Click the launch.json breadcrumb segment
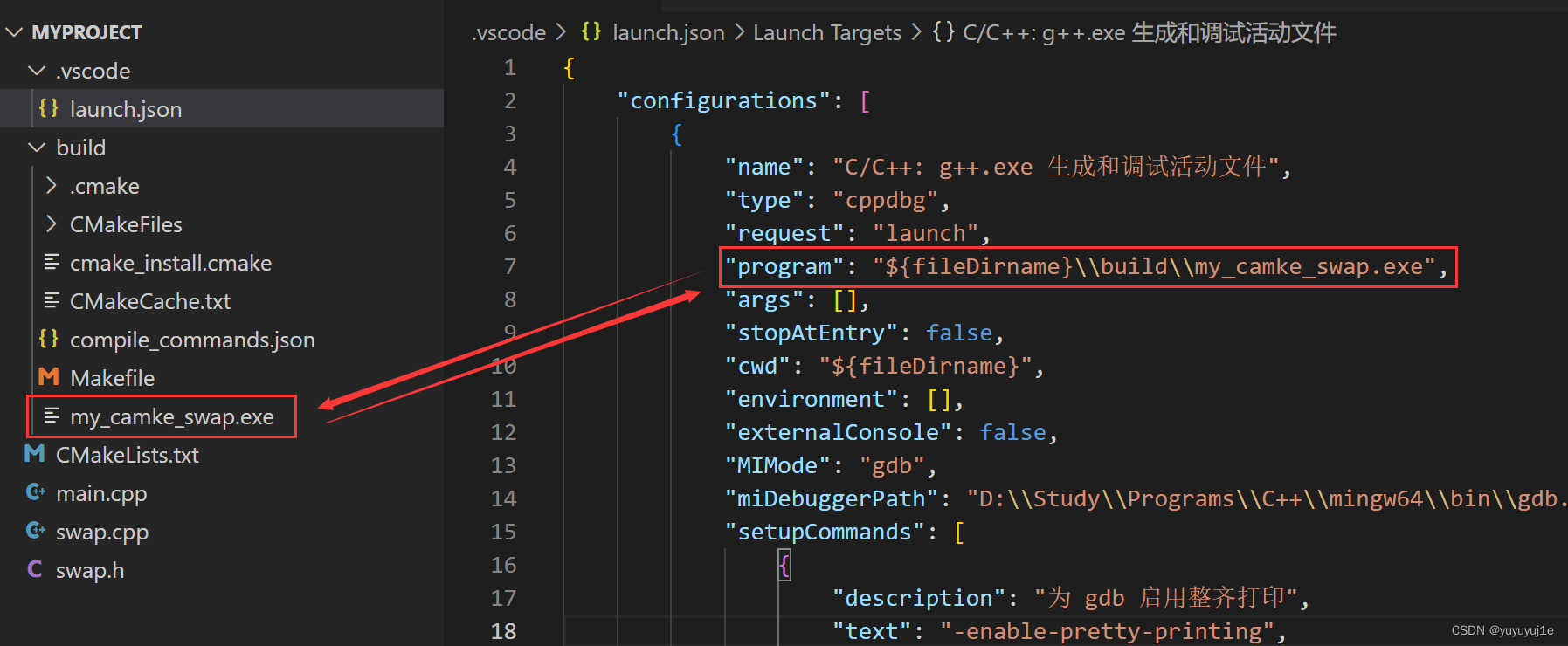 pos(668,32)
